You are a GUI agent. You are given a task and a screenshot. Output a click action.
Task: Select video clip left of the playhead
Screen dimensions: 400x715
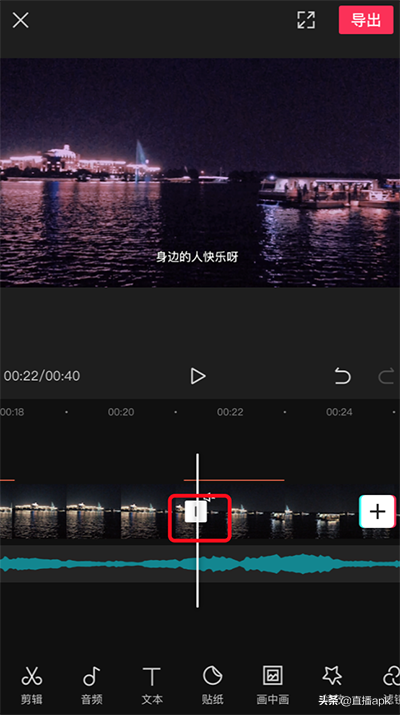(x=98, y=512)
